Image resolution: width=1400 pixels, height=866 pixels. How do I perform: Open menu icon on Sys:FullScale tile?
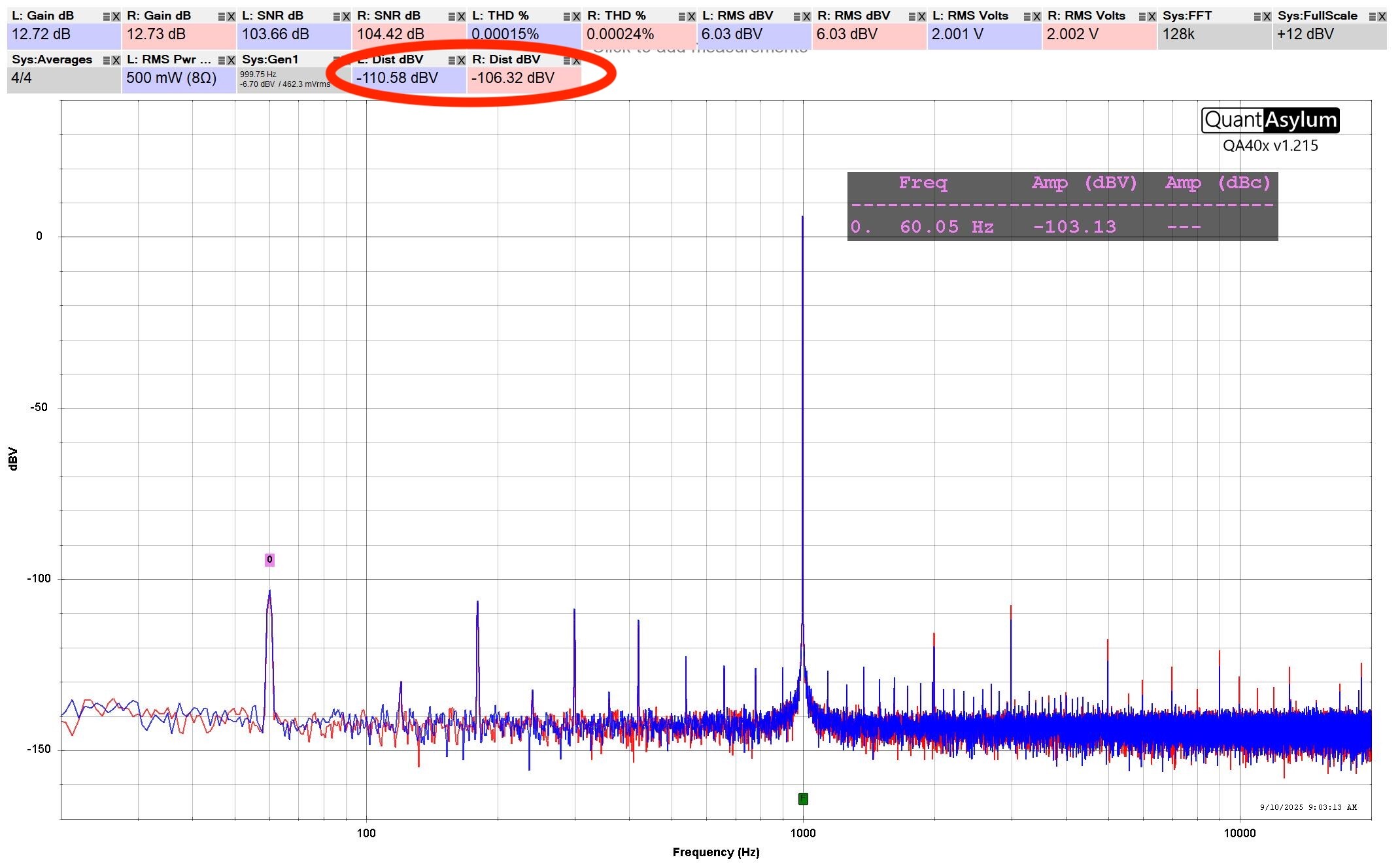click(x=1373, y=16)
